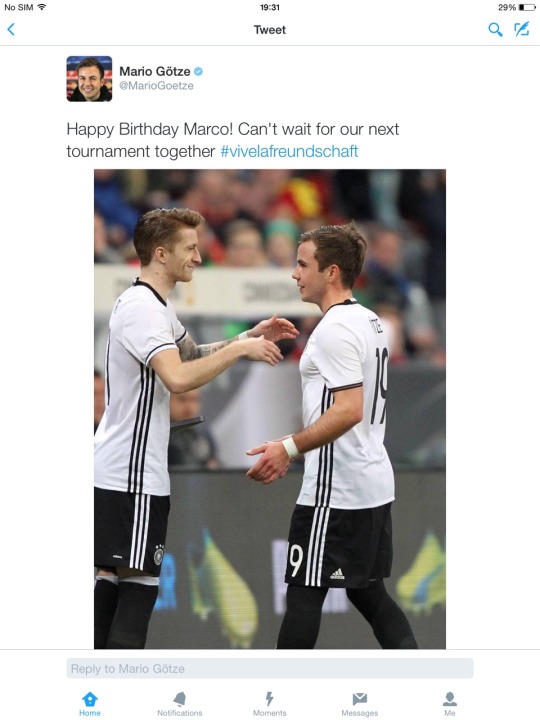Tap the 19:31 clock in the status bar
Screen dimensions: 540x720
270,7
